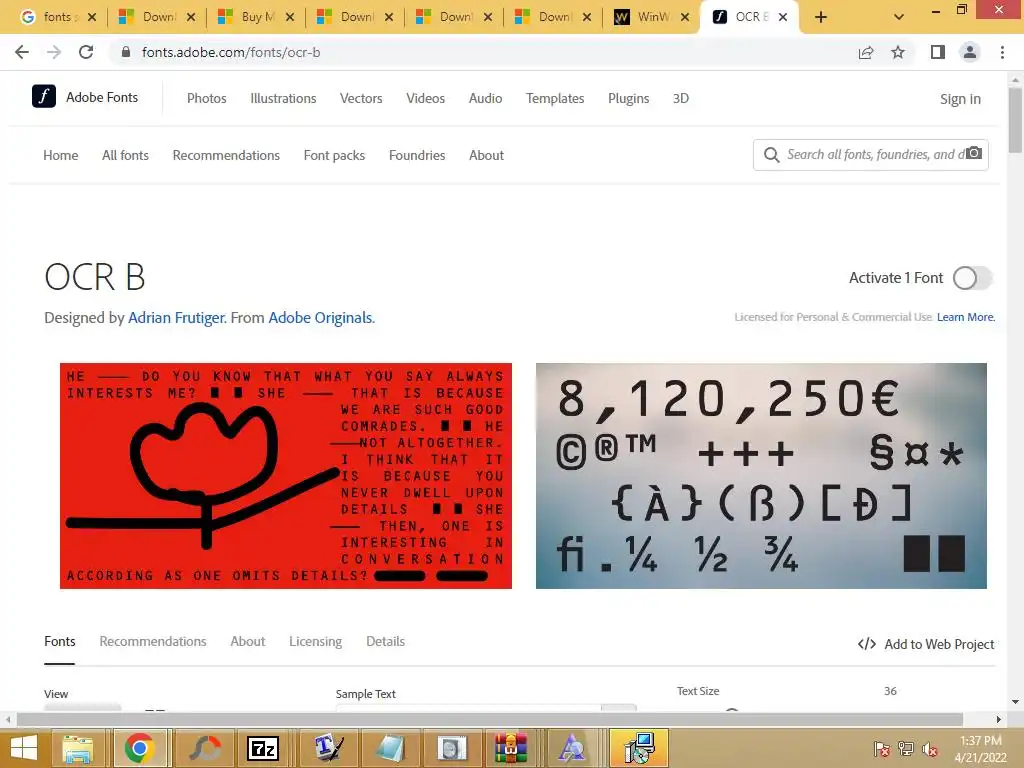1024x768 pixels.
Task: Click the Sign in link
Action: (960, 99)
